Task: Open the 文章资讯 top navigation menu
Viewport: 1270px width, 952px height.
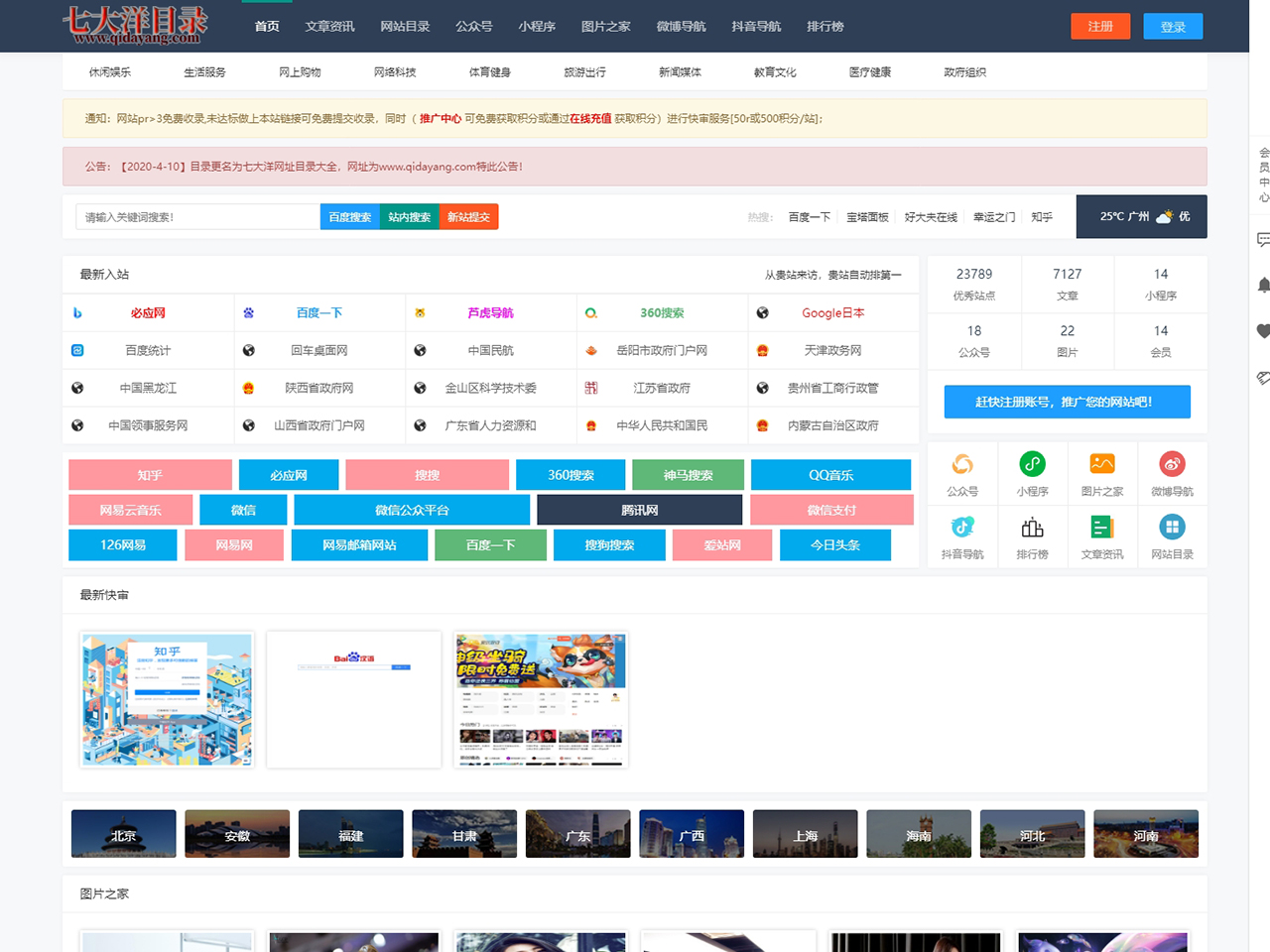Action: [329, 26]
